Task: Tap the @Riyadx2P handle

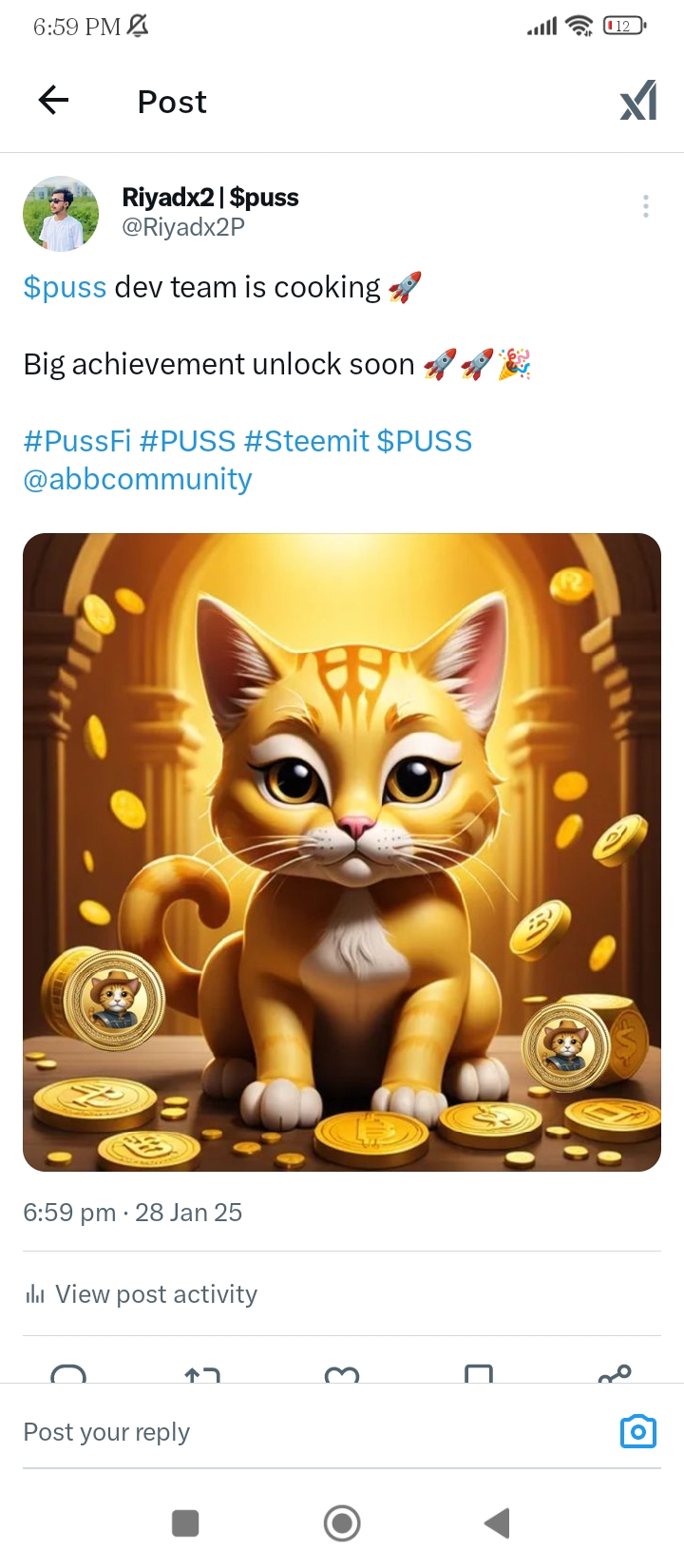Action: 183,227
